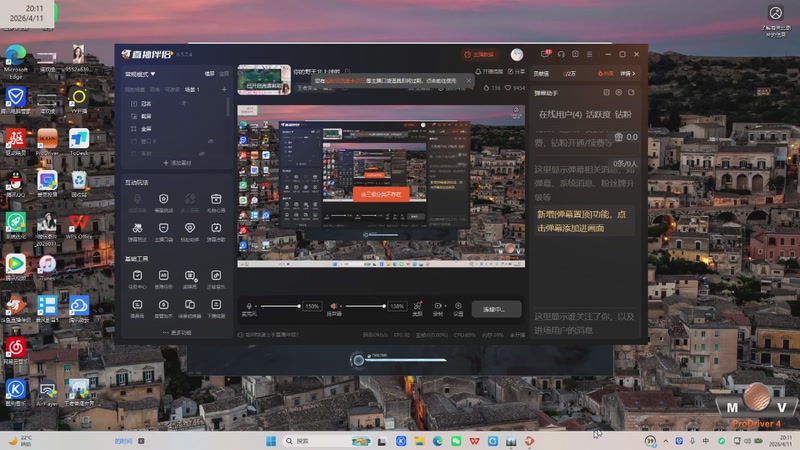
Task: Edit the stream title pencil icon
Action: click(x=347, y=71)
